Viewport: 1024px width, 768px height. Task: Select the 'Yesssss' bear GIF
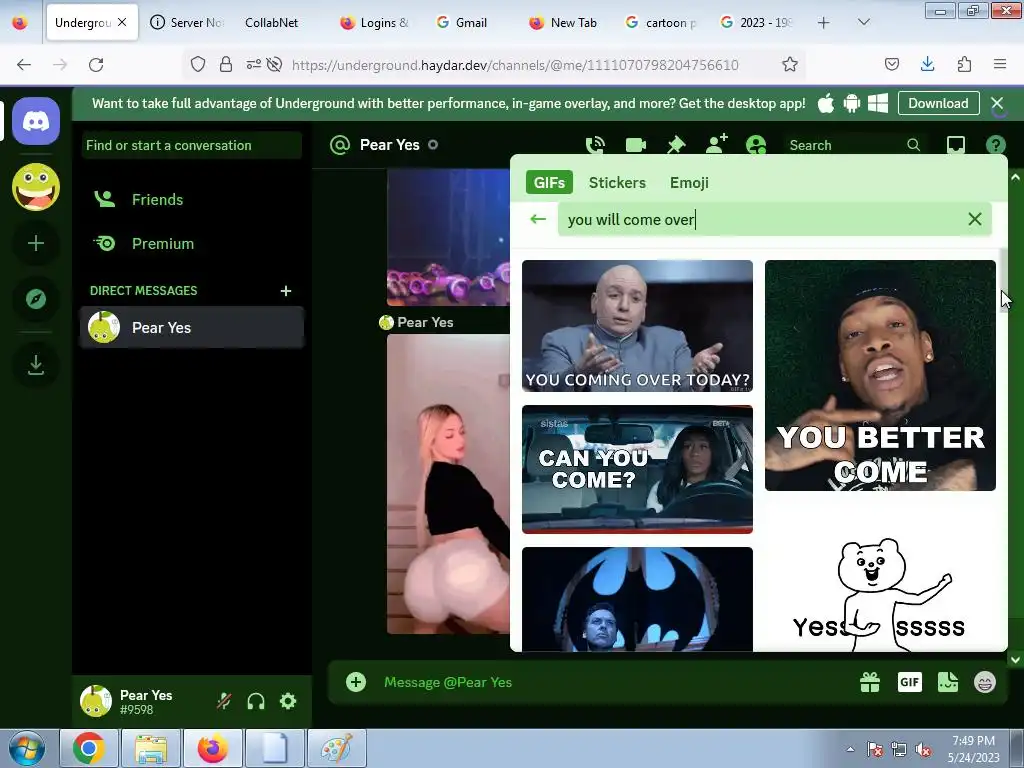tap(880, 594)
